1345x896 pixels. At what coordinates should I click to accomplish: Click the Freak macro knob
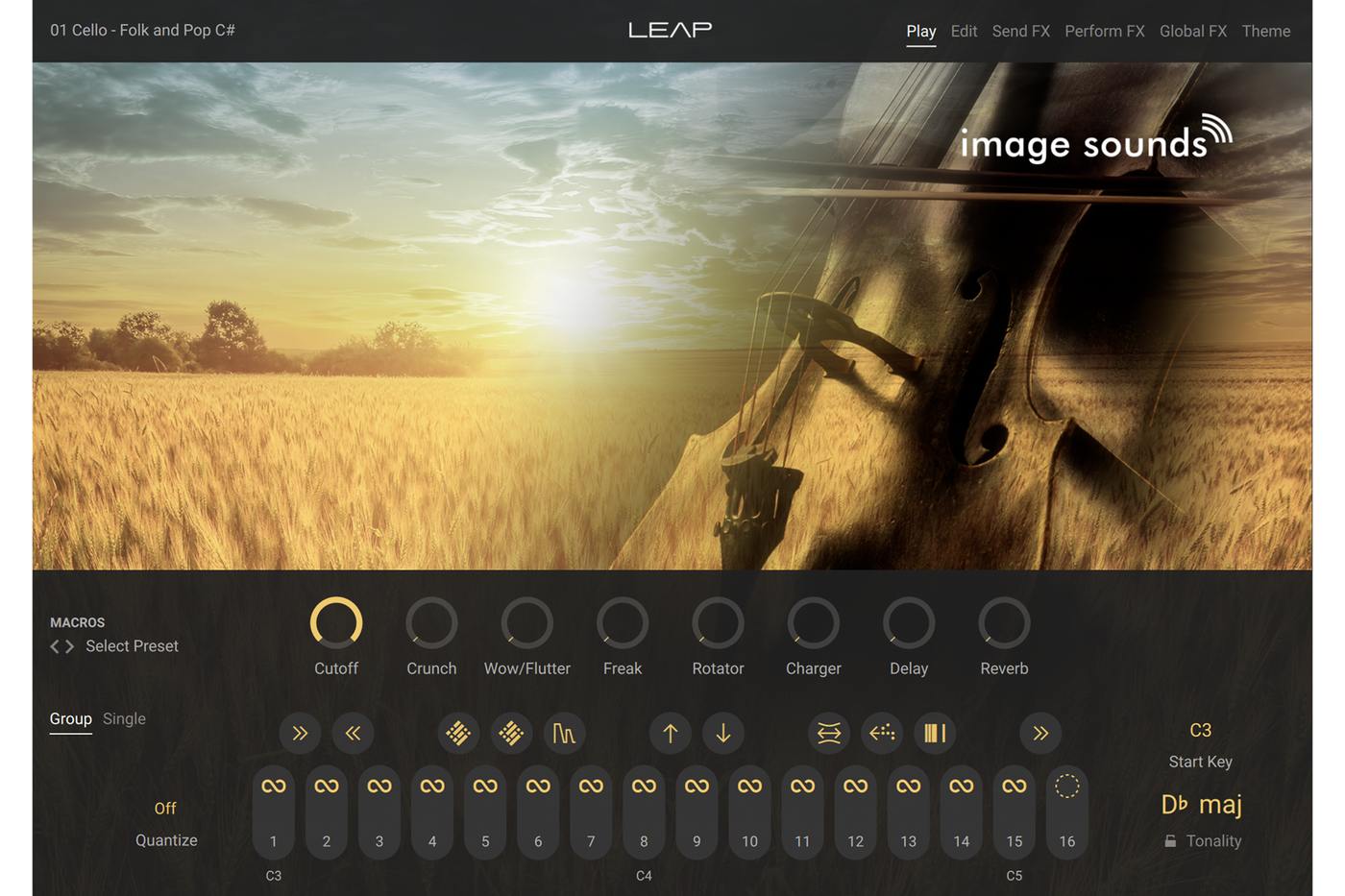coord(623,622)
